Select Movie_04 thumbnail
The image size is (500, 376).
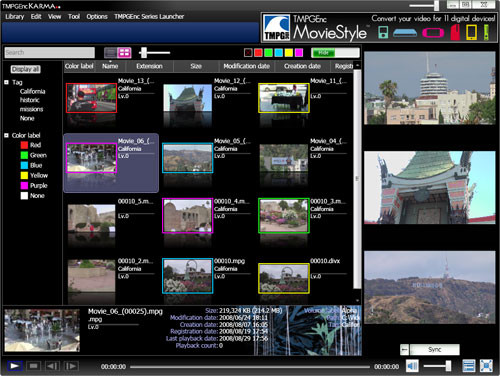tap(284, 158)
